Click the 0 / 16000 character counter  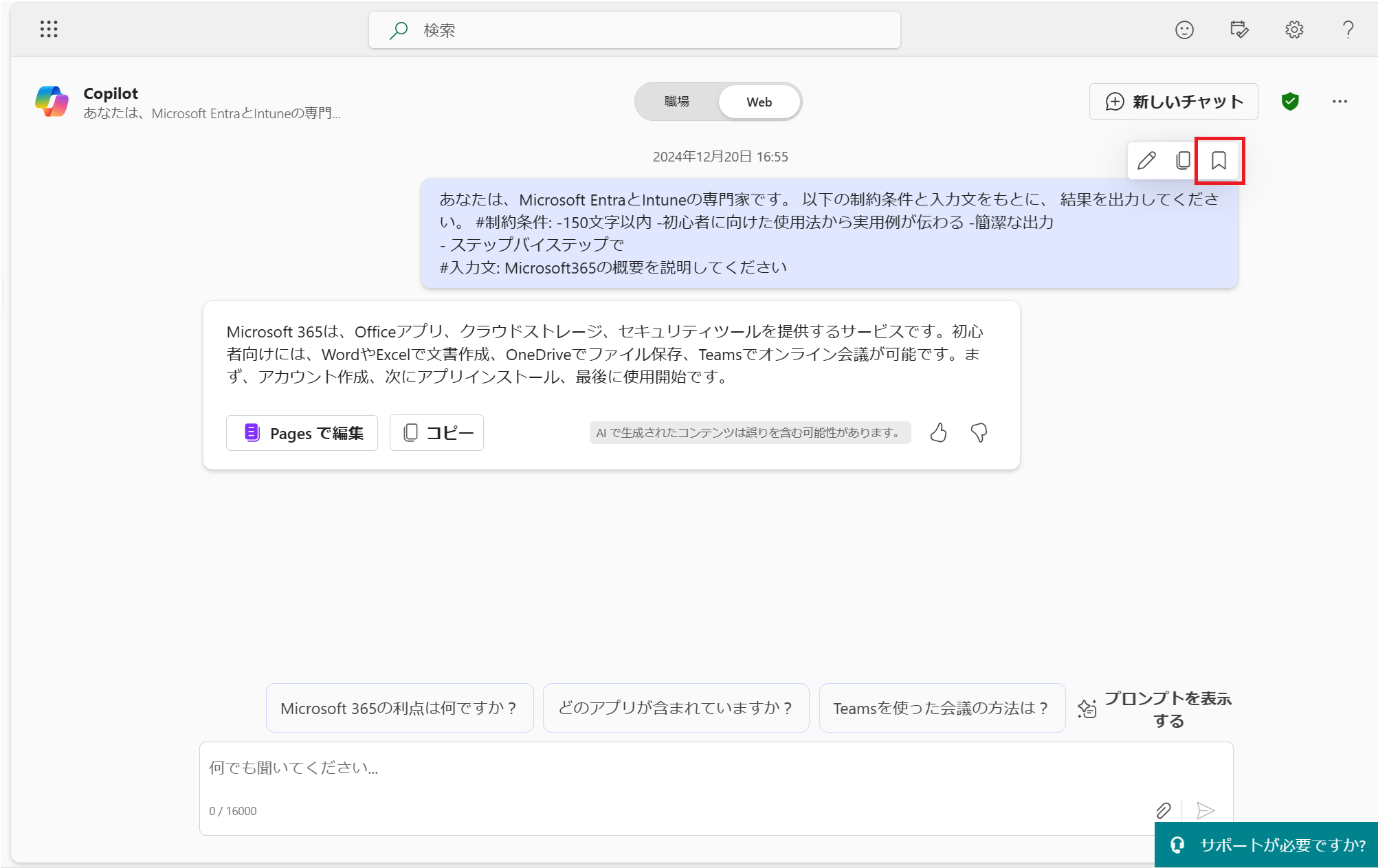[x=233, y=811]
